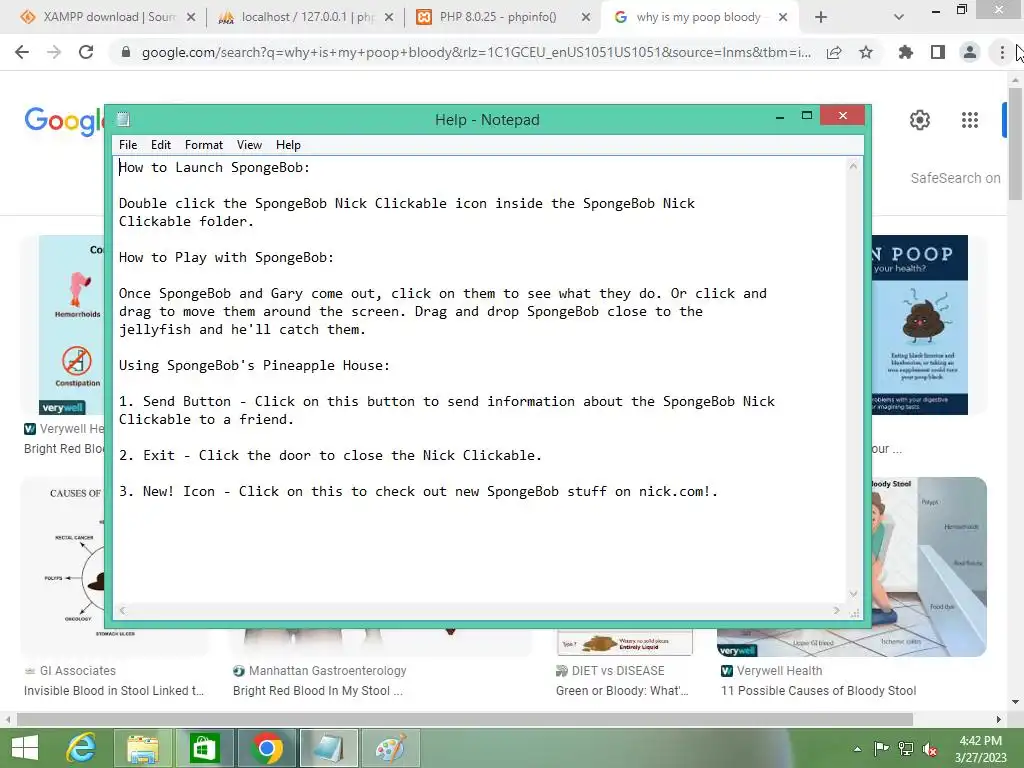Minimize the Help - Notepad window
Screen dimensions: 1024x768
click(x=780, y=117)
